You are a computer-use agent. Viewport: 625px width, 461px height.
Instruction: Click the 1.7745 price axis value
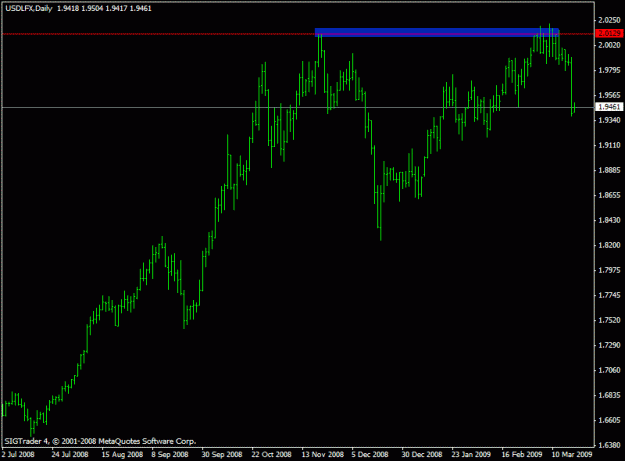pos(609,295)
